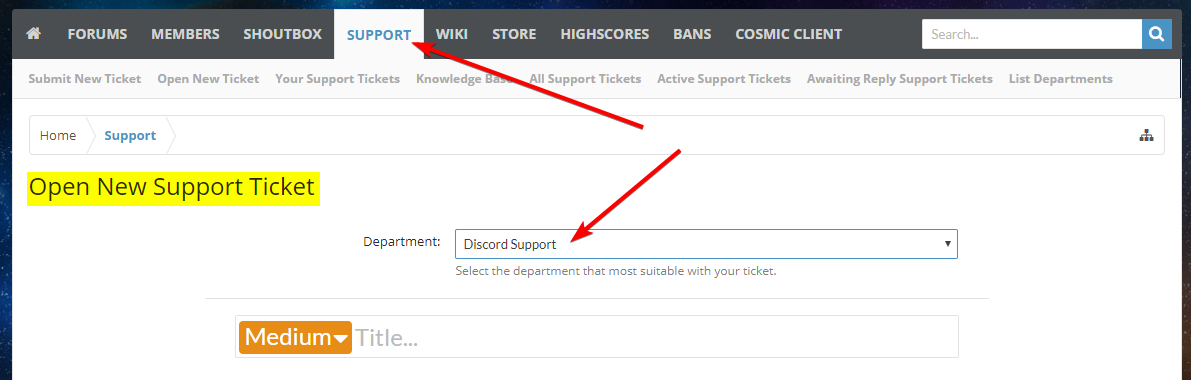Viewport: 1191px width, 380px height.
Task: Click the search magnifier button
Action: click(1156, 34)
